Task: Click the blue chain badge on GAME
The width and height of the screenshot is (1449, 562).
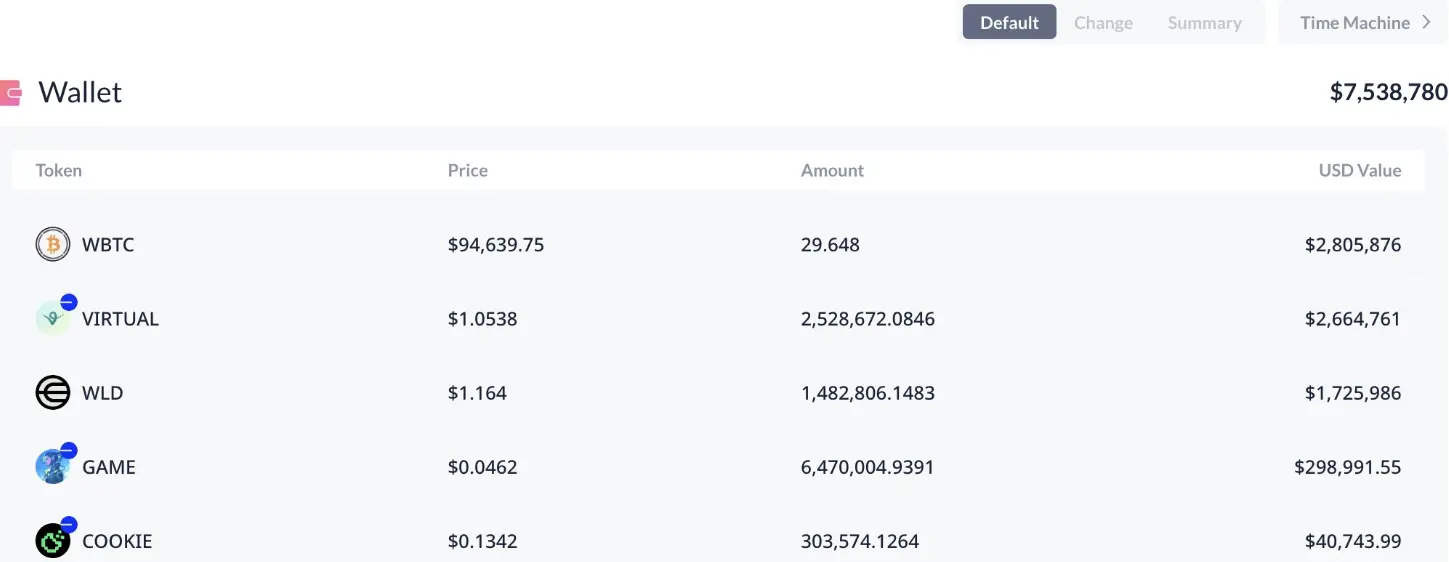Action: click(x=69, y=451)
